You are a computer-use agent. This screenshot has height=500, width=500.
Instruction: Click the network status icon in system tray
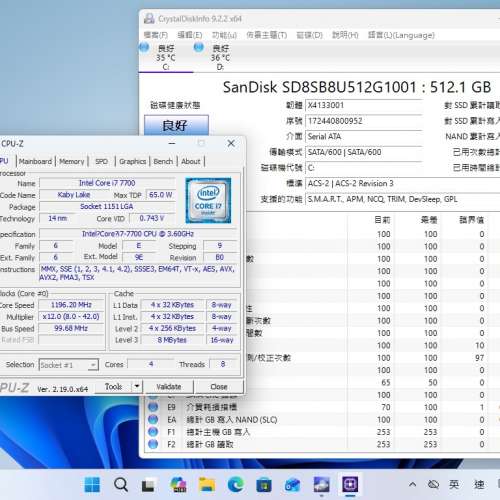(x=433, y=484)
